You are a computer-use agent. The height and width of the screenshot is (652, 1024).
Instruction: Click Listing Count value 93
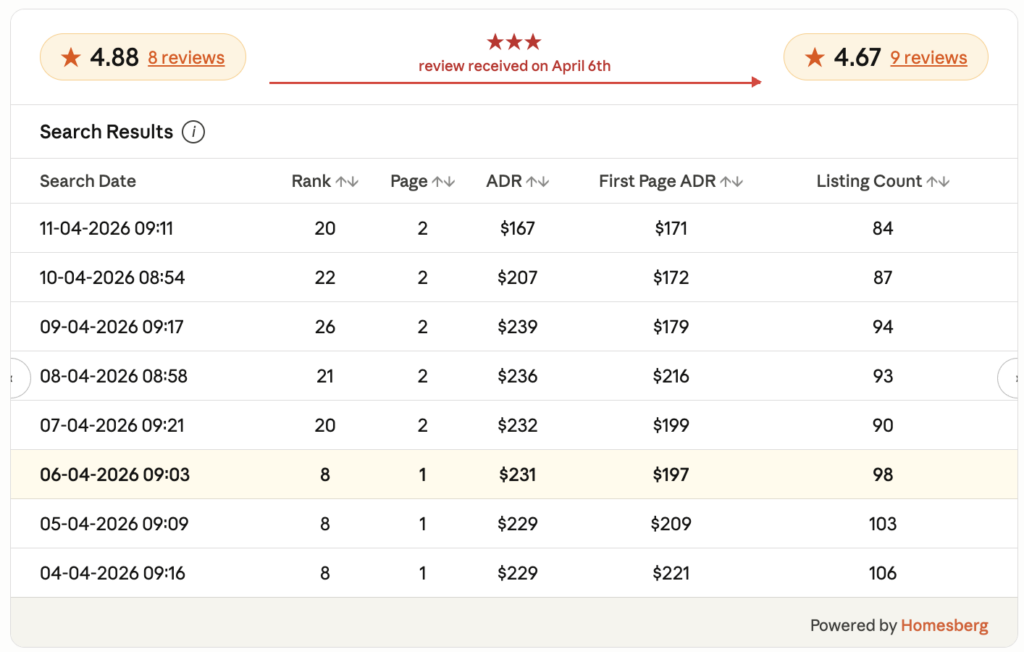882,376
